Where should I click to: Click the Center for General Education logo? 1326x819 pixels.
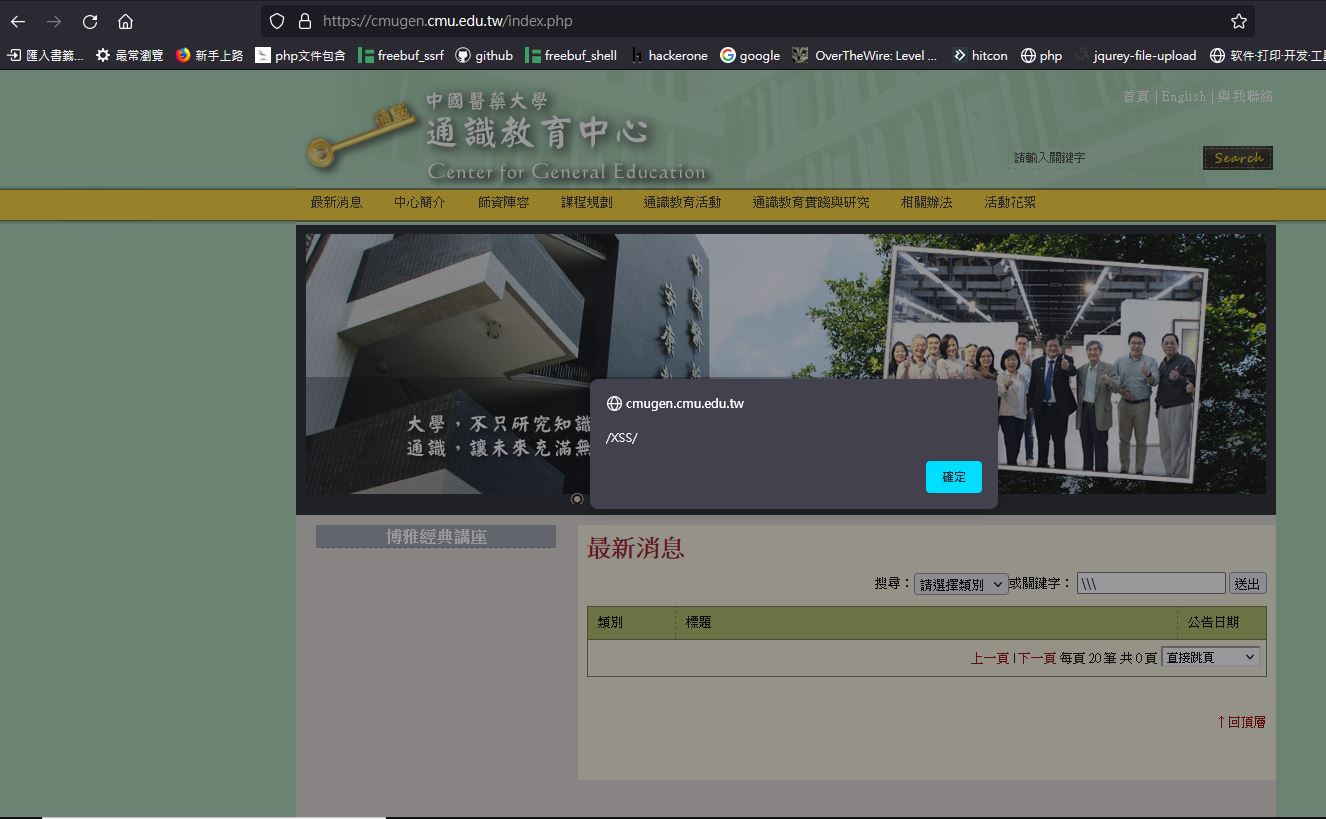point(510,135)
